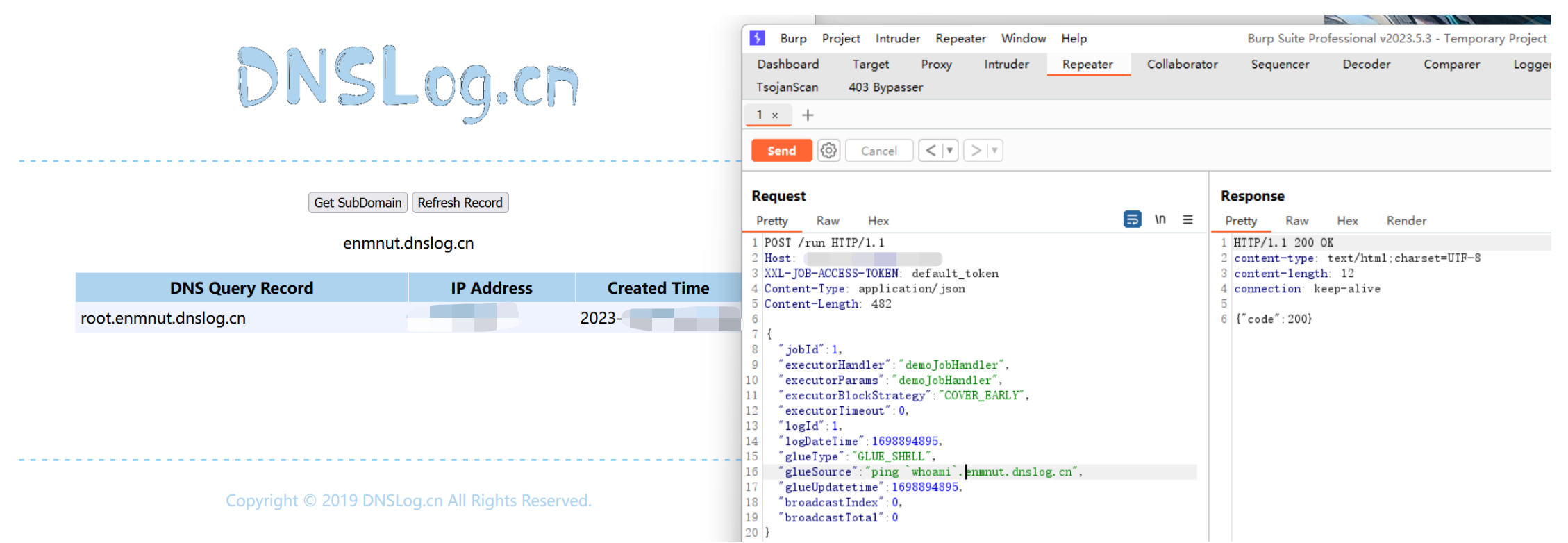
Task: Open the TsojanScan extension tab
Action: (x=787, y=87)
